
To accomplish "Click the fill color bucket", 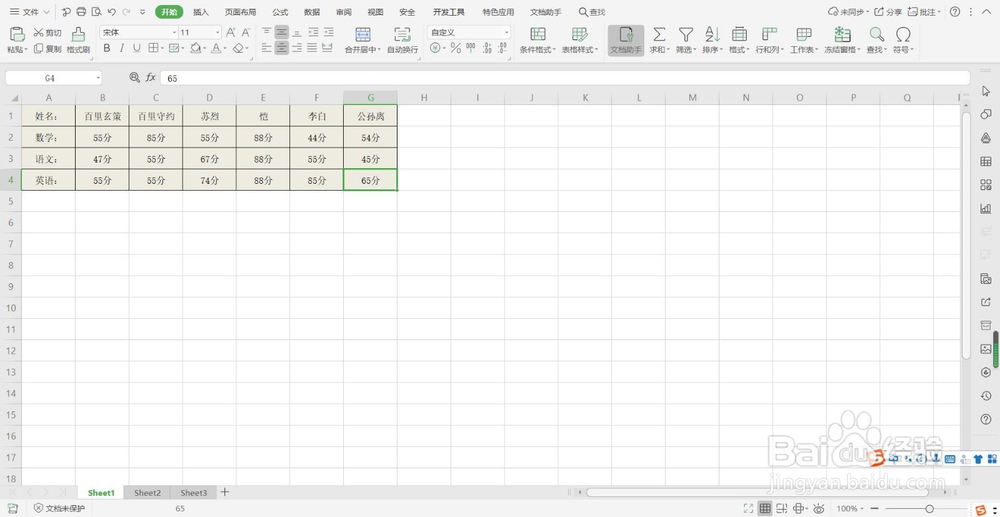I will 196,48.
